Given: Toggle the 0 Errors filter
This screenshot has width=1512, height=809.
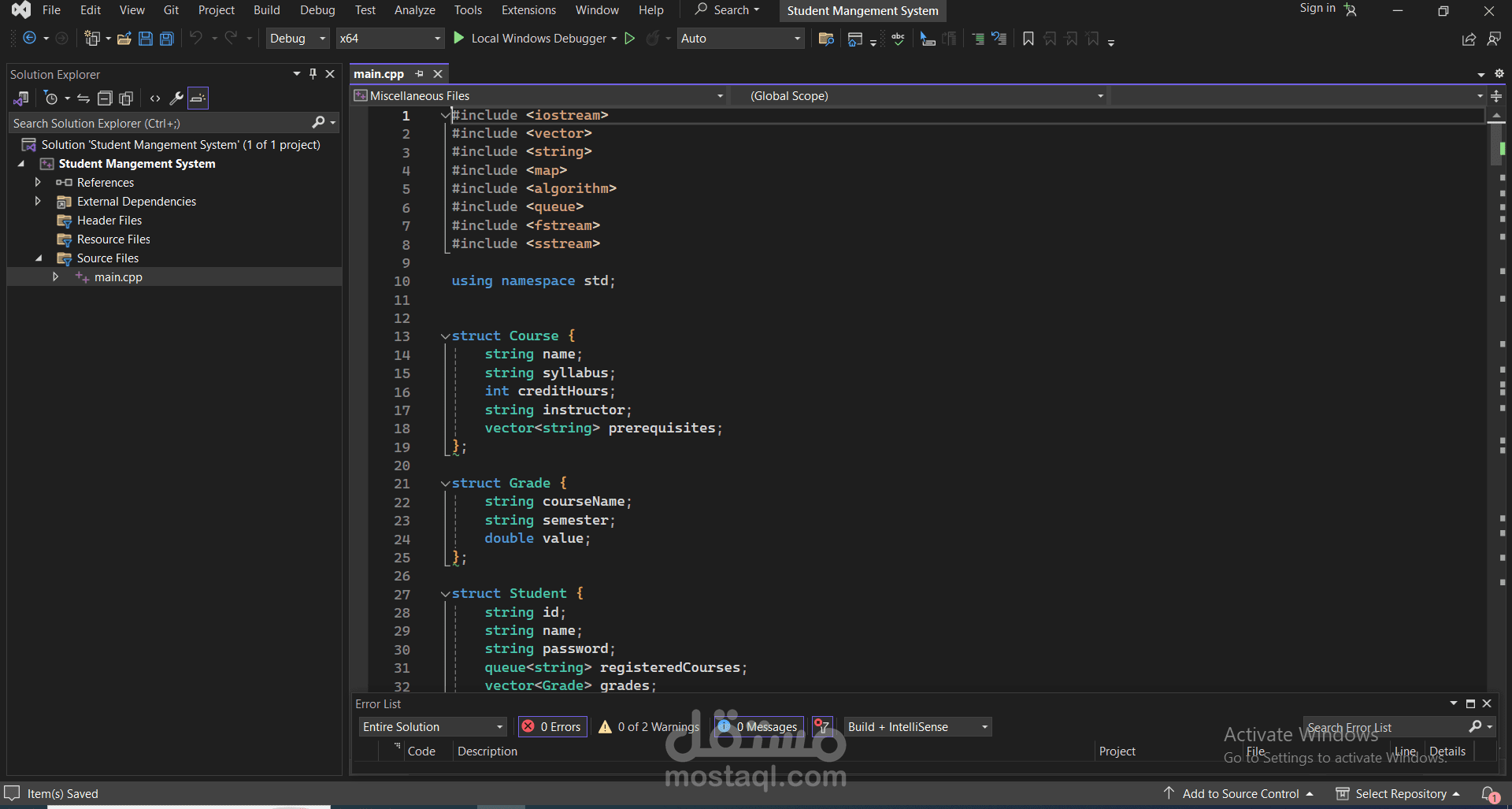Looking at the screenshot, I should point(552,726).
